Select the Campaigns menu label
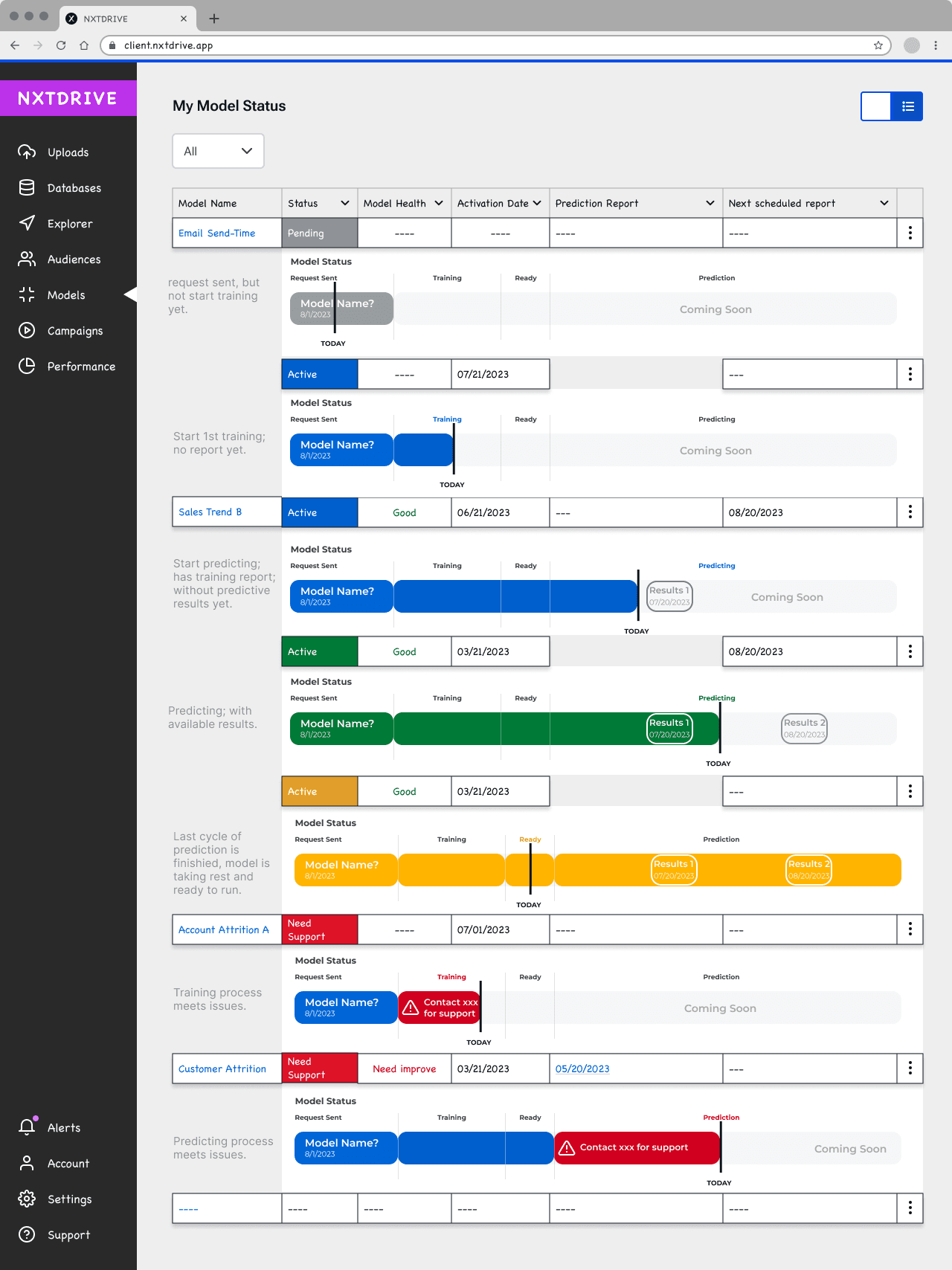 pyautogui.click(x=75, y=331)
